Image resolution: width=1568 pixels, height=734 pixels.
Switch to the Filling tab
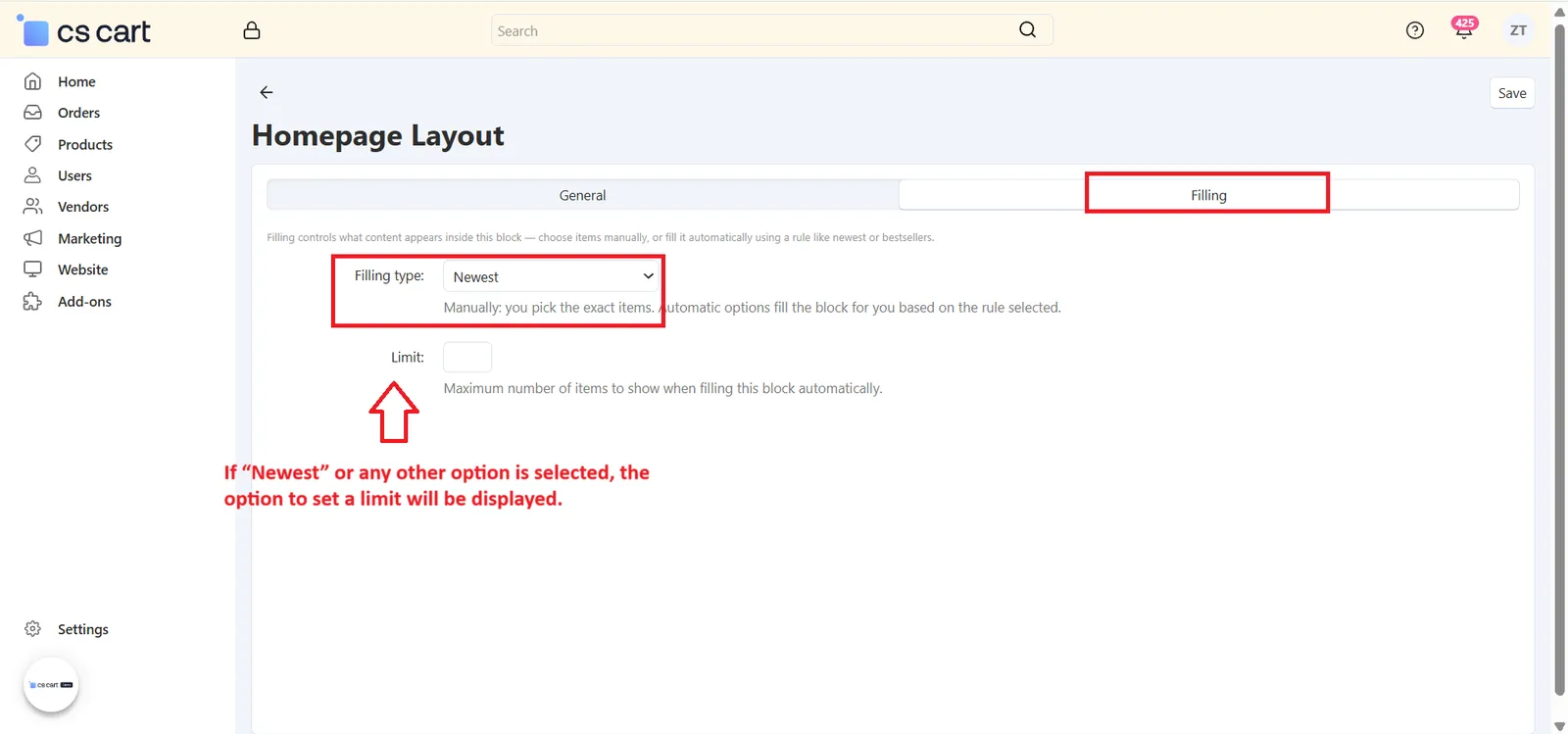click(x=1208, y=195)
